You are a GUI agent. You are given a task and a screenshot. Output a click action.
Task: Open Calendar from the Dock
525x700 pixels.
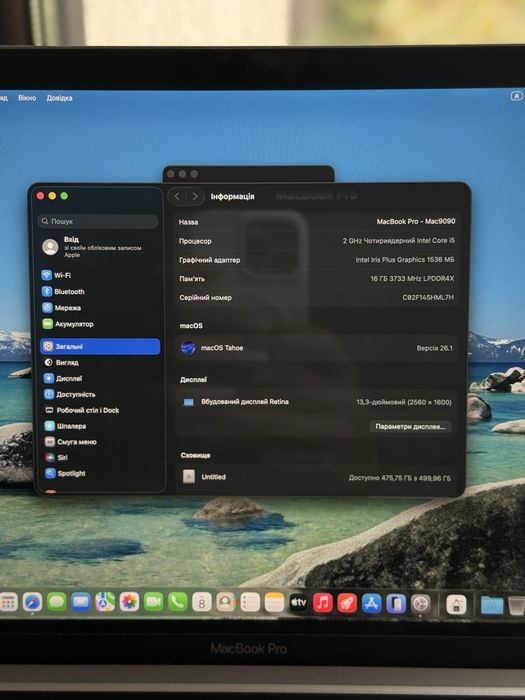pos(202,603)
